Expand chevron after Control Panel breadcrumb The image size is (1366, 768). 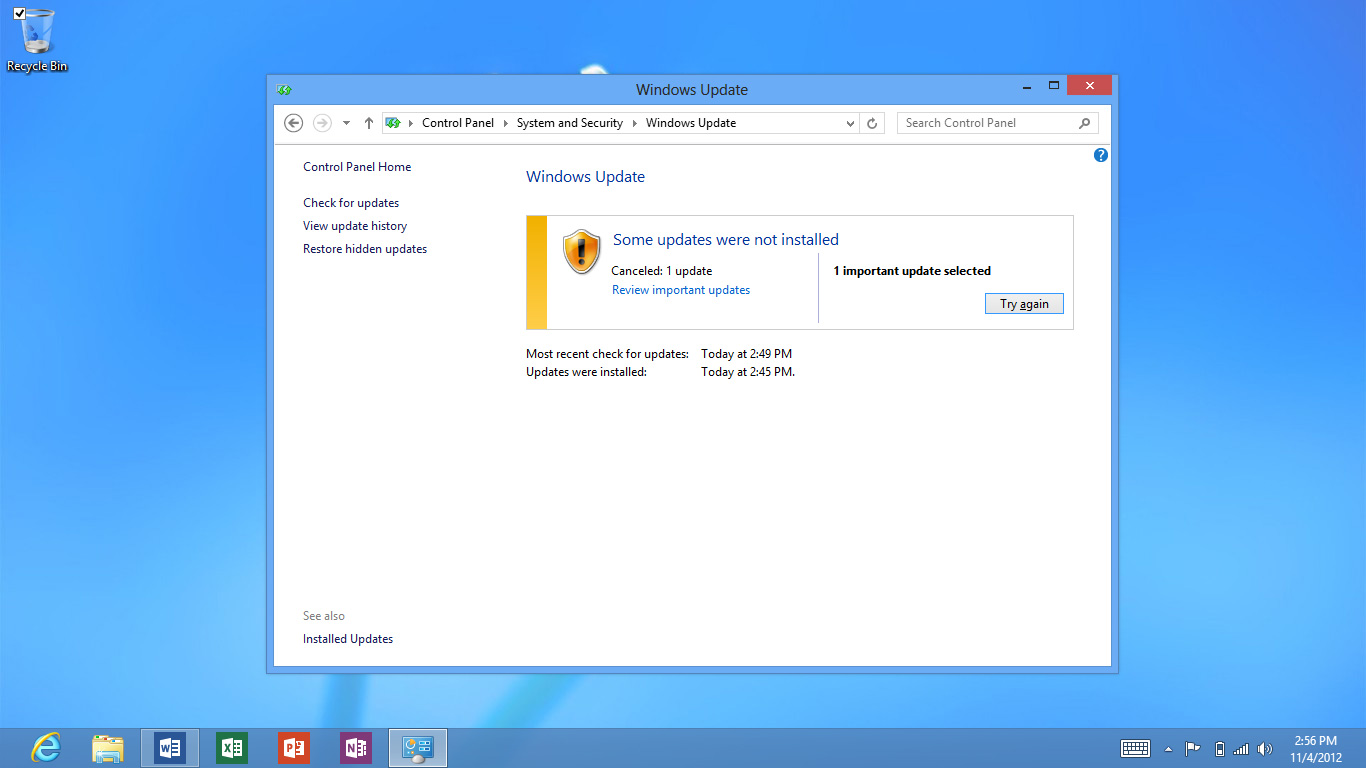pyautogui.click(x=505, y=123)
